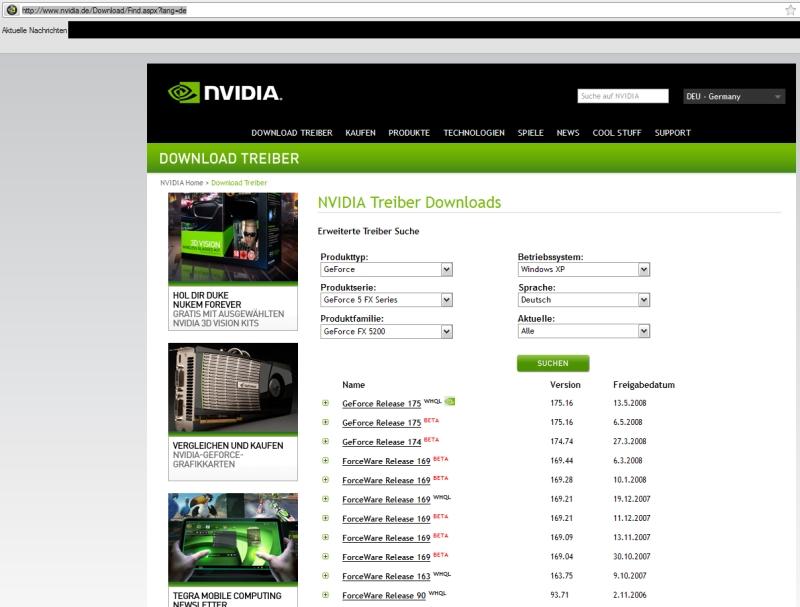Open the Produktfamilie dropdown showing GeForce FX 5200
This screenshot has width=800, height=607.
coord(446,331)
